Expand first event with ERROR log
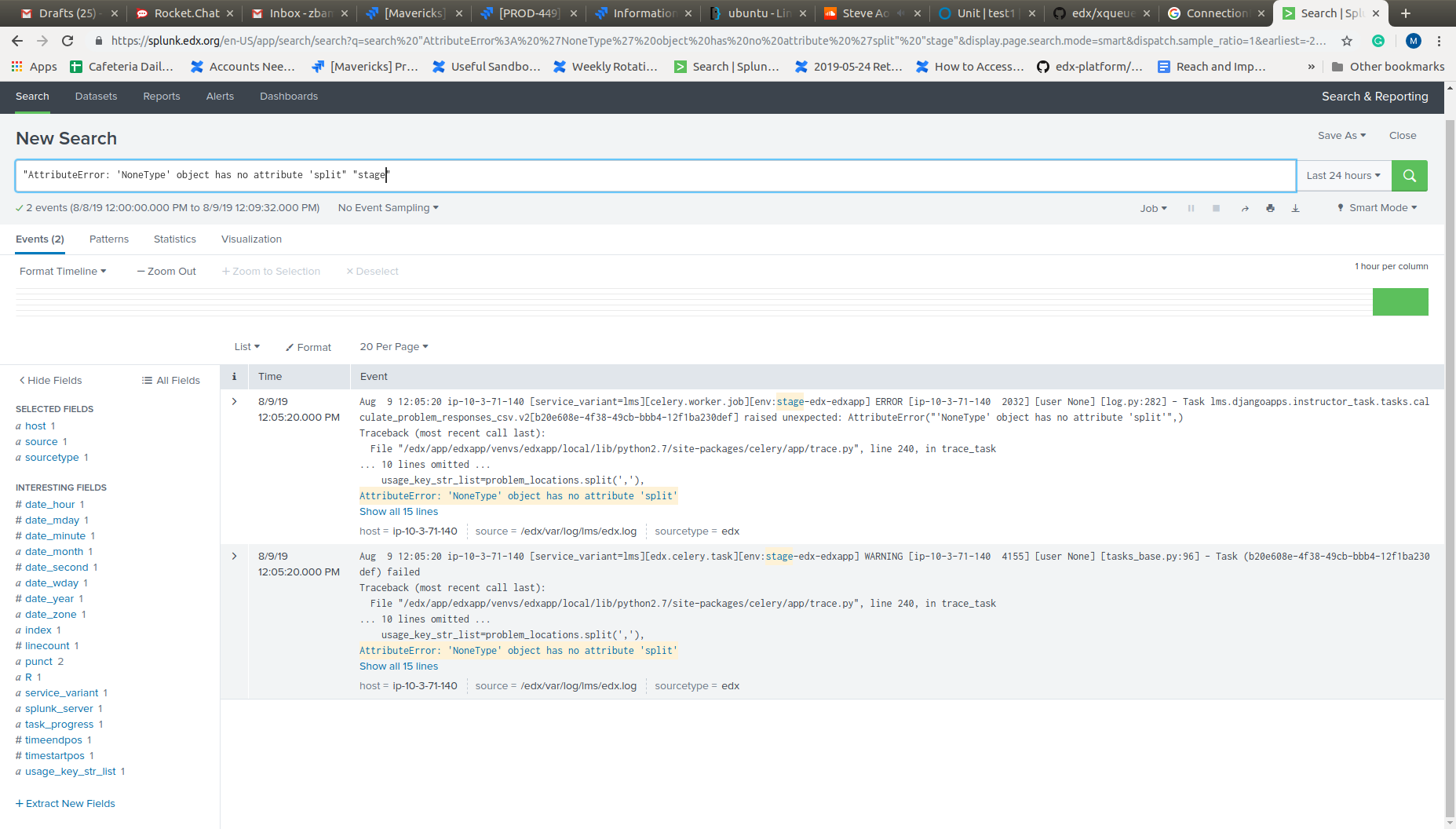 point(234,401)
